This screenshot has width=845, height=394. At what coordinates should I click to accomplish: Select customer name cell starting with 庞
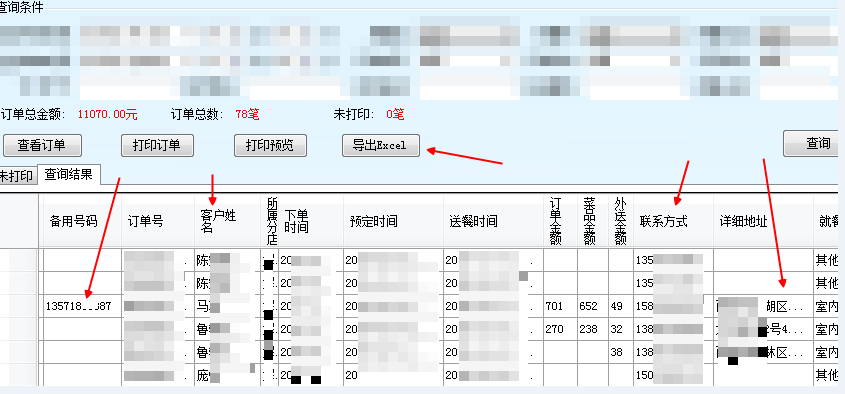click(227, 375)
